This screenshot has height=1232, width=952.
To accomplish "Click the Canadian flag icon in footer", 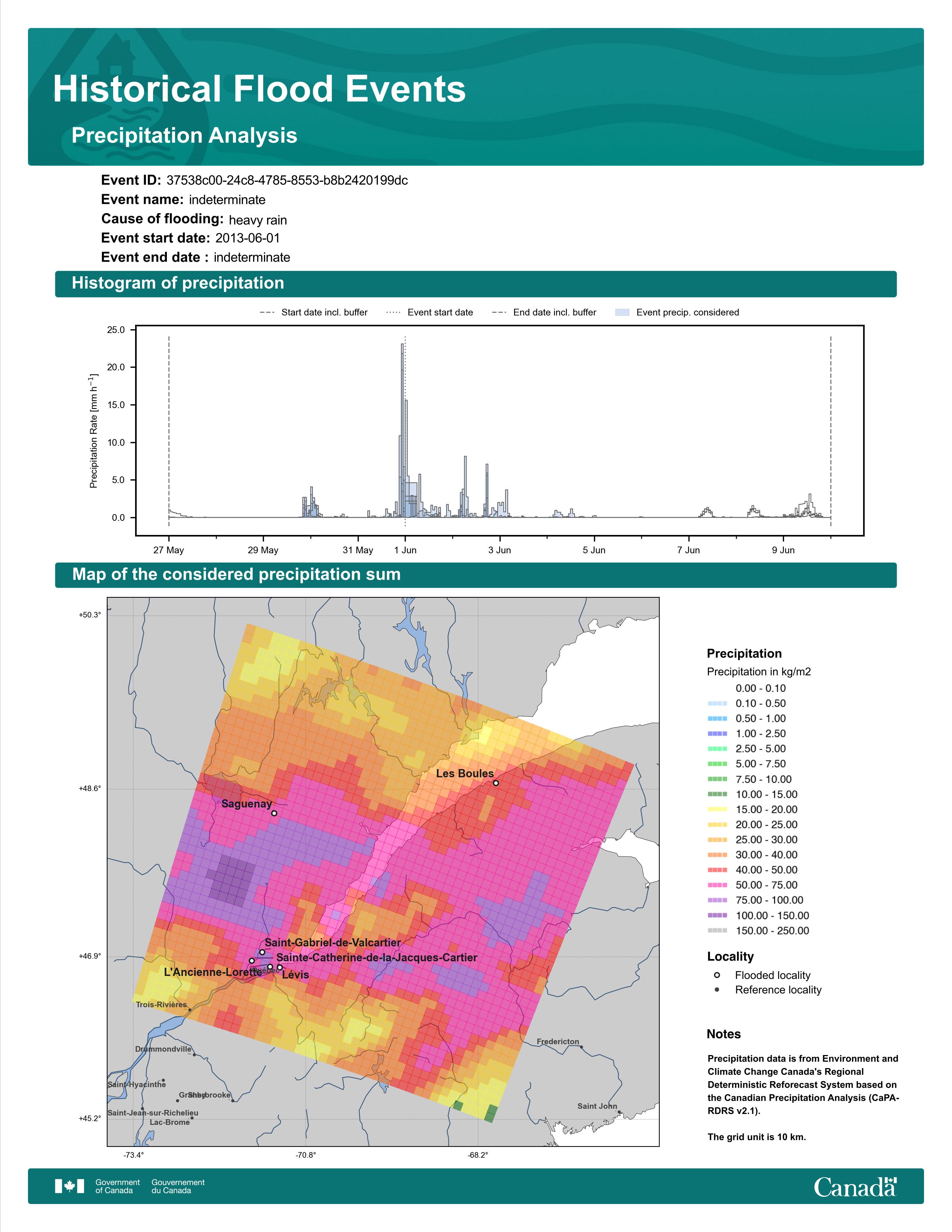I will click(x=69, y=1186).
